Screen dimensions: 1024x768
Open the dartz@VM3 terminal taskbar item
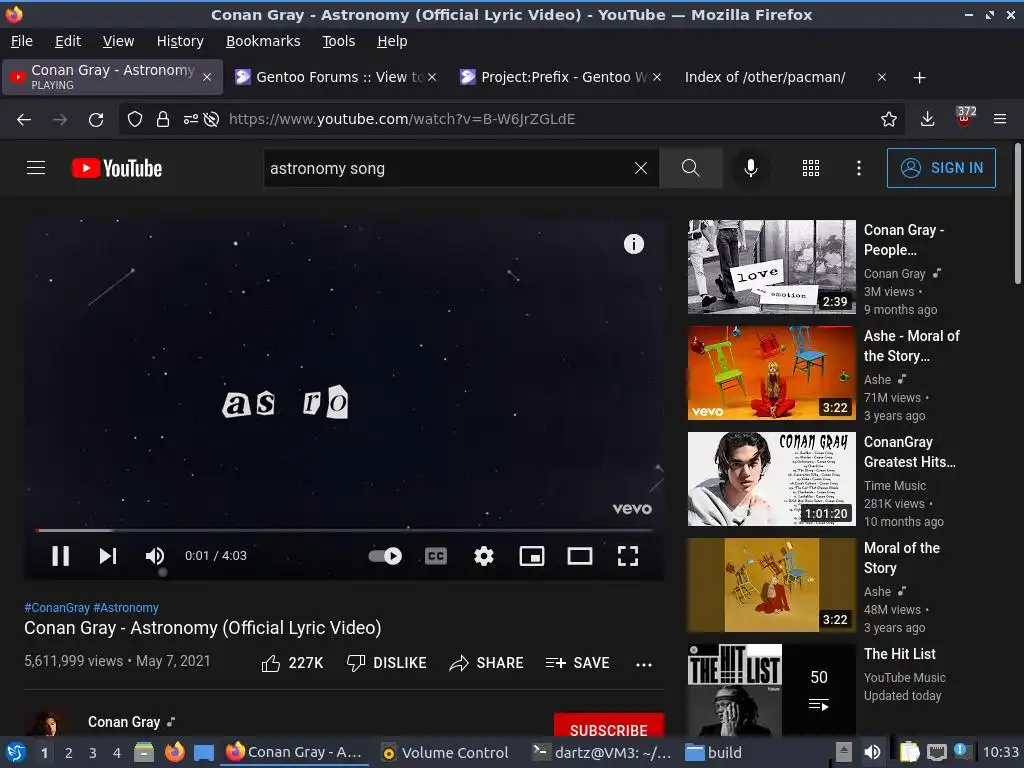point(601,752)
